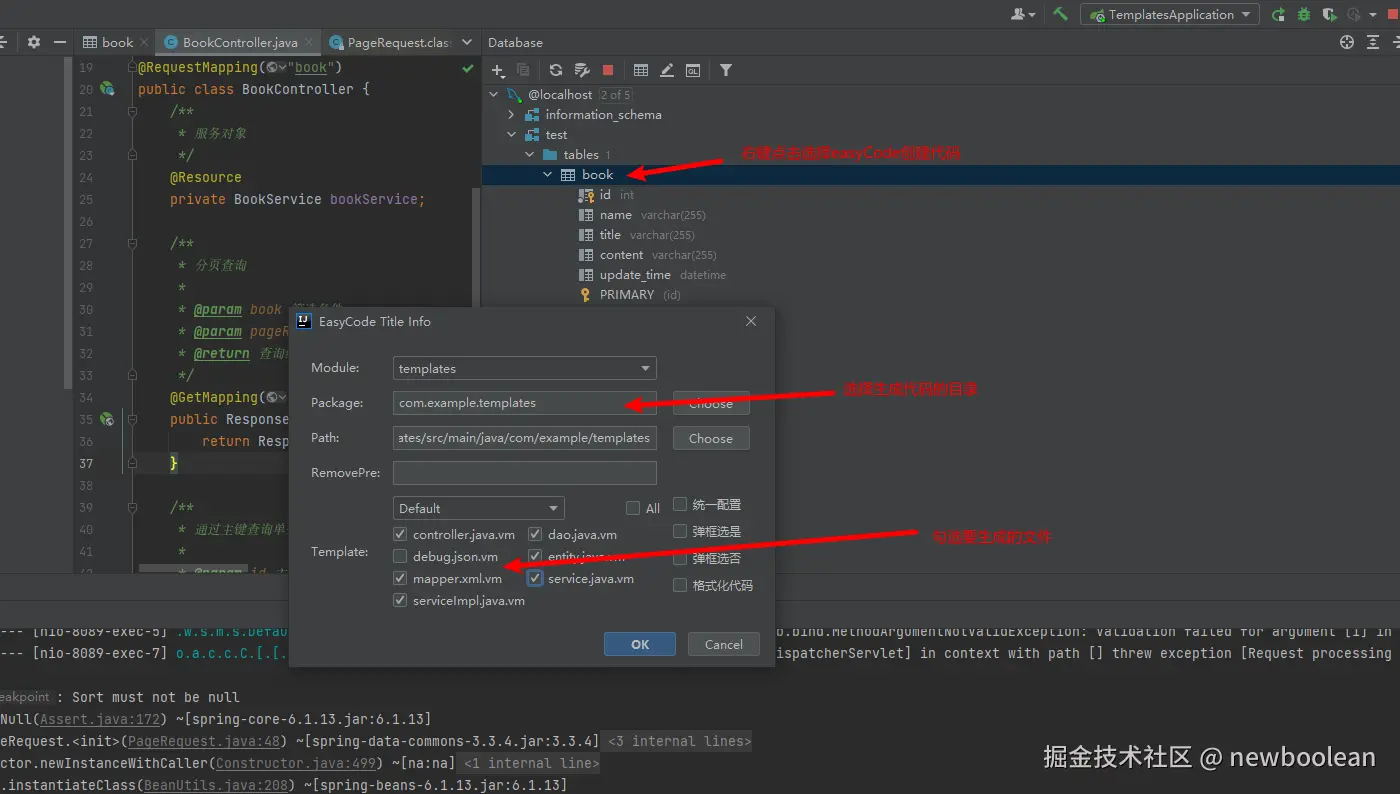Close the BookController.java tab
Screen dimensions: 1400x794
pyautogui.click(x=309, y=42)
